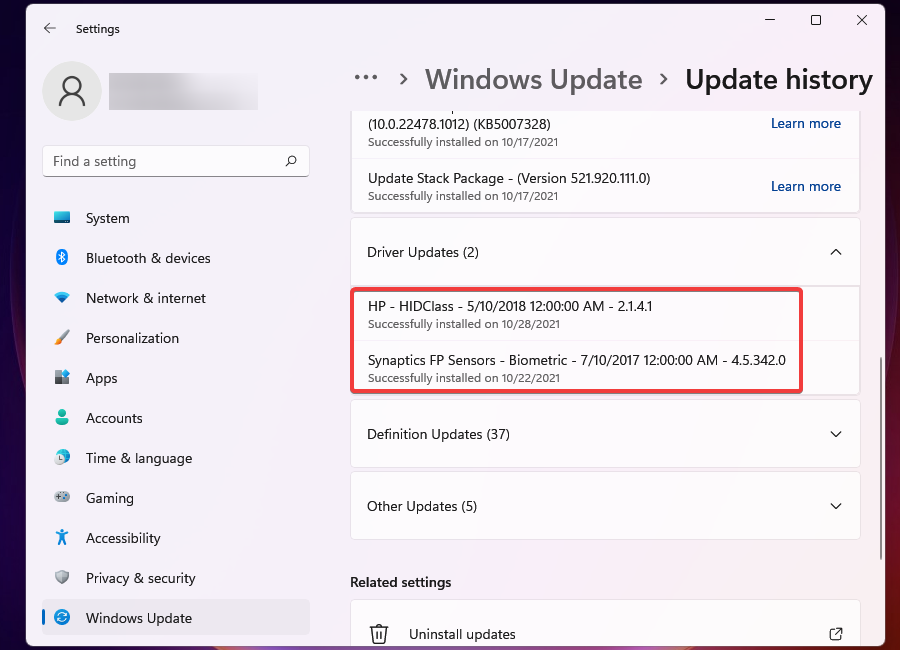
Task: Open System settings
Action: (x=176, y=218)
